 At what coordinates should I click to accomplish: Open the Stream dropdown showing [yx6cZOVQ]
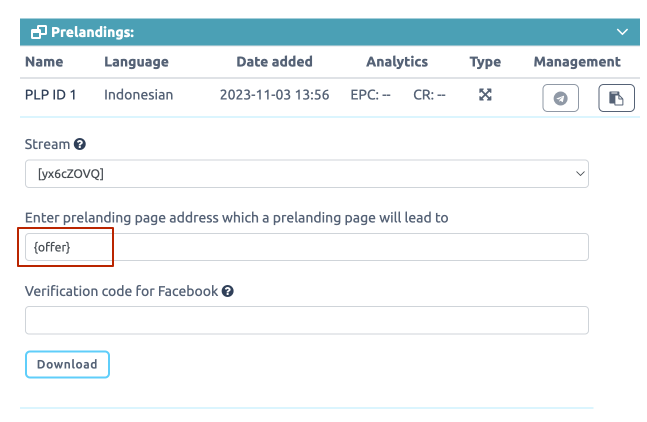click(x=307, y=174)
